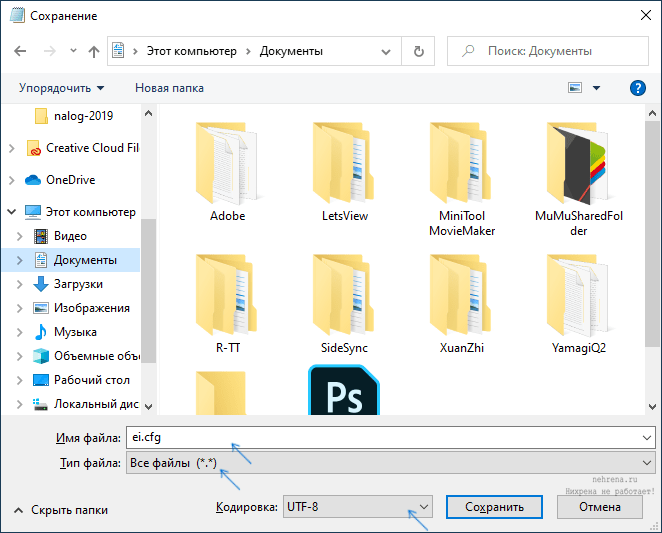Refresh the Documents folder view

pos(418,51)
